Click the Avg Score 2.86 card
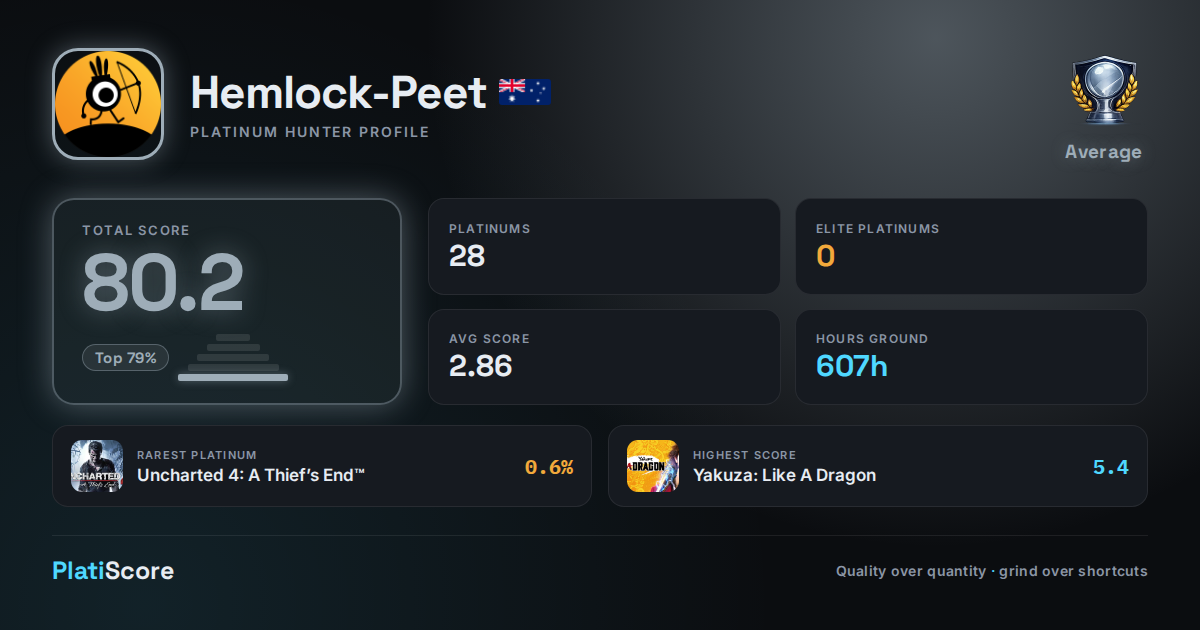The image size is (1200, 630). point(604,357)
